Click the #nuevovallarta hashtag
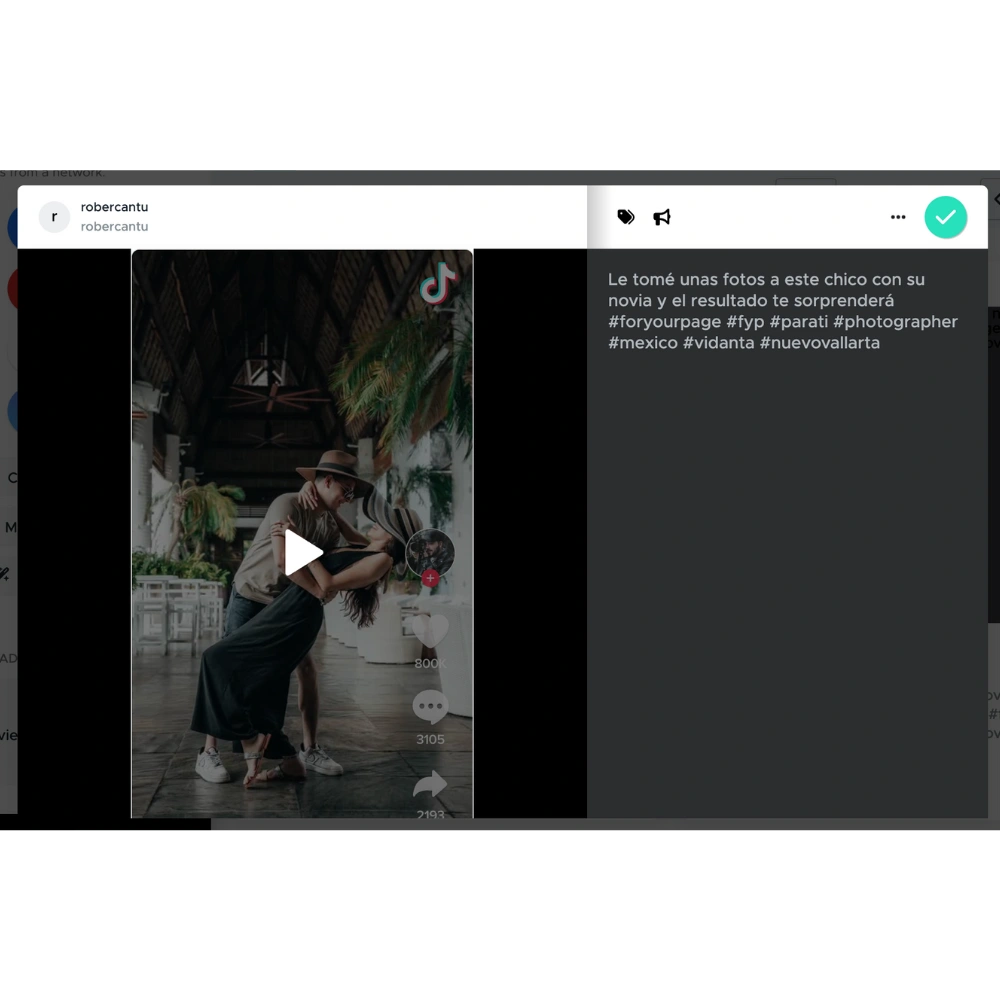Image resolution: width=1000 pixels, height=1000 pixels. (x=820, y=342)
